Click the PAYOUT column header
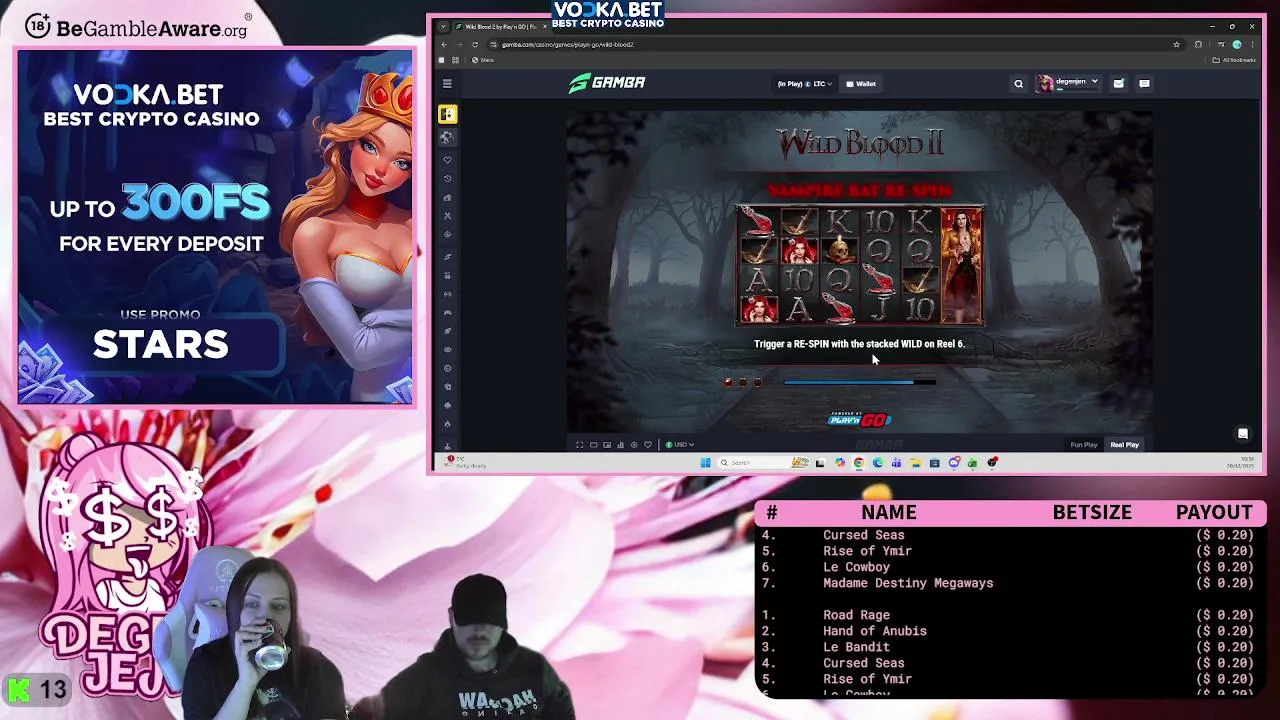 click(x=1214, y=512)
